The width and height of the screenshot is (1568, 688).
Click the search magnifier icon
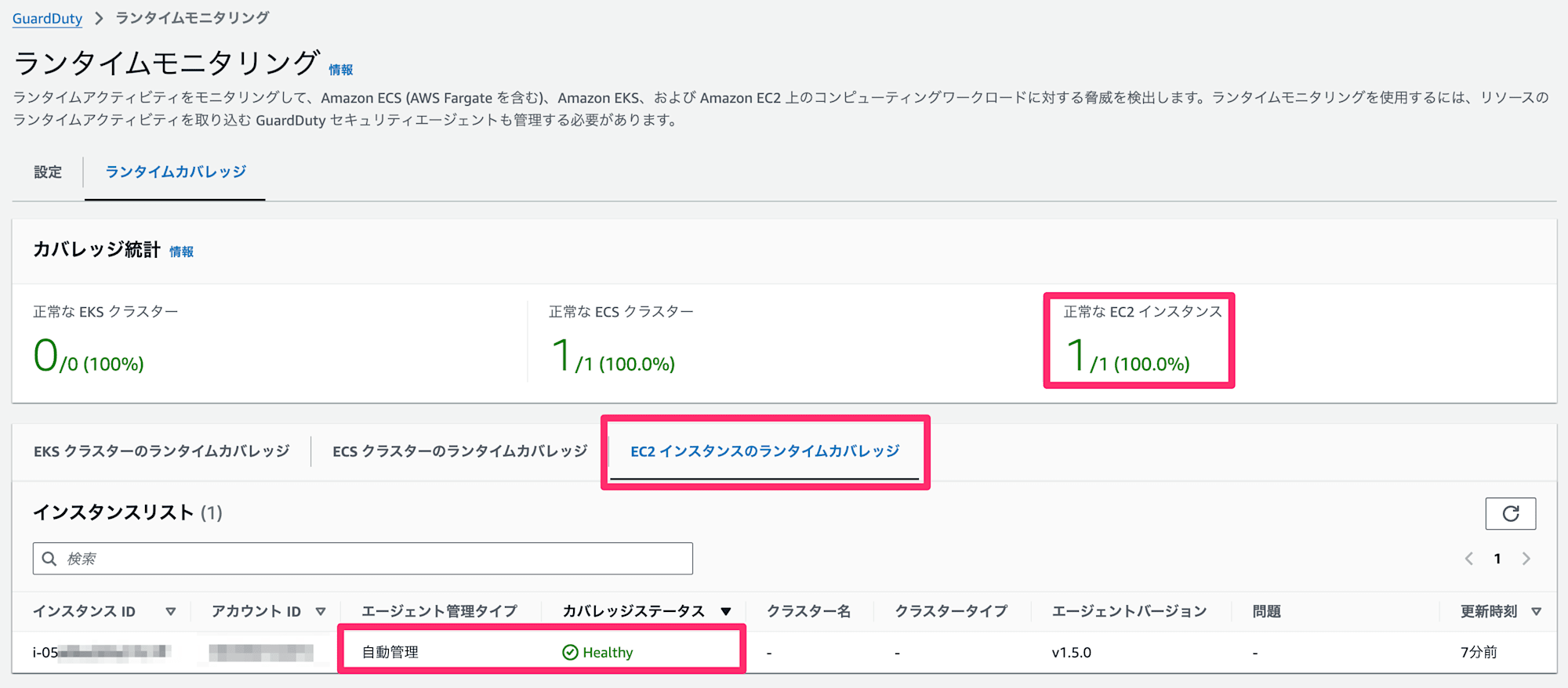pos(49,559)
